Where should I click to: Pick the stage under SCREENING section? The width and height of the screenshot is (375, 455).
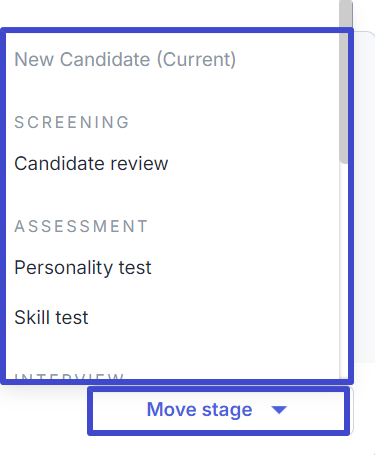(91, 163)
